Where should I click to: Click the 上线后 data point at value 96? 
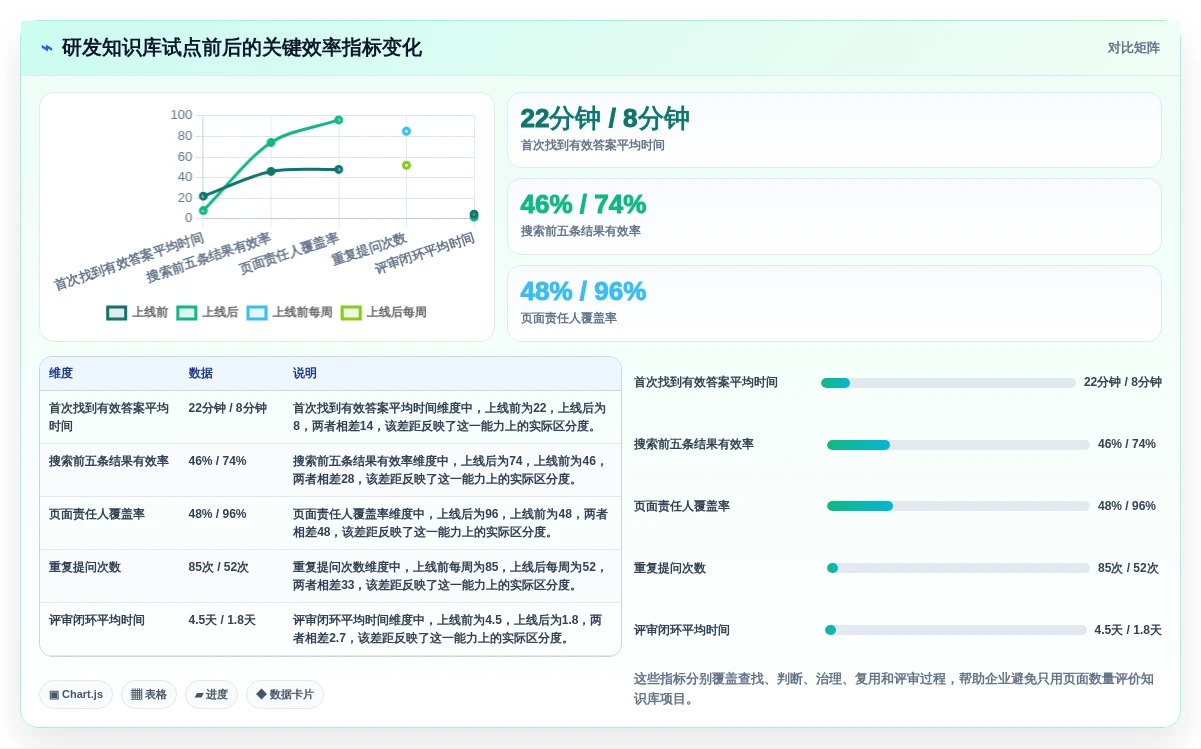(339, 120)
